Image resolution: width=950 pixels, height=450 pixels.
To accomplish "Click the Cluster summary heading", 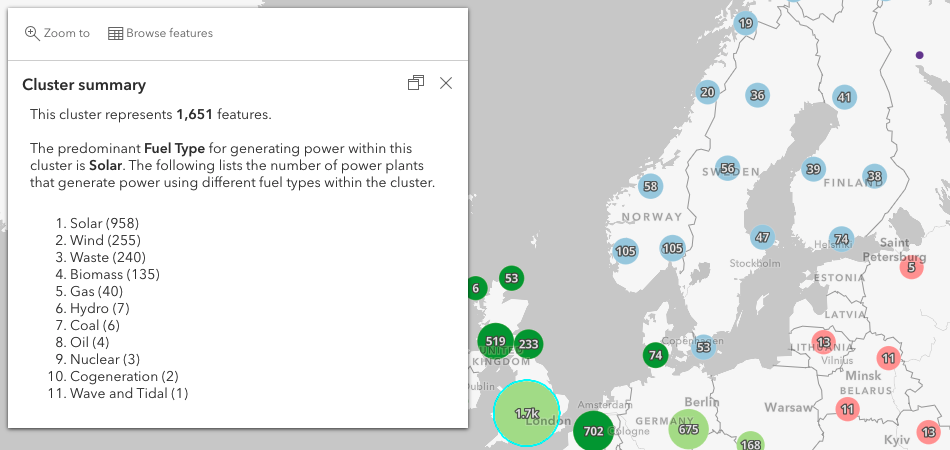I will [x=84, y=85].
